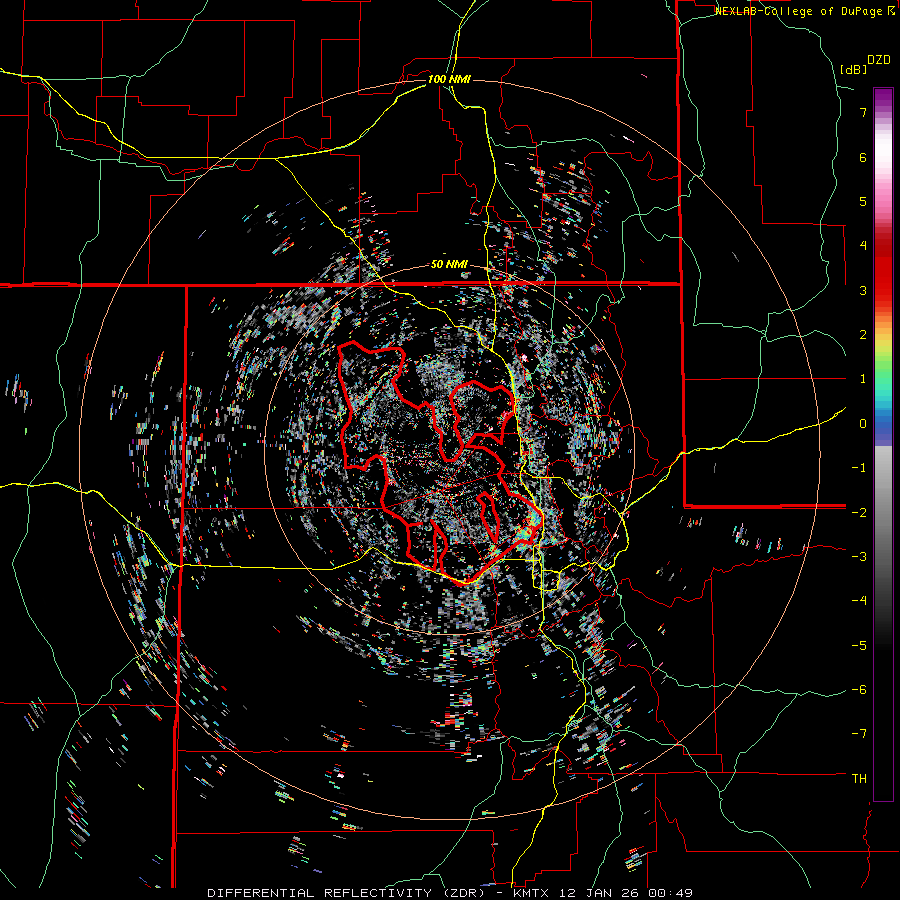Click the 1 value on the color scale
This screenshot has height=900, width=900.
863,379
